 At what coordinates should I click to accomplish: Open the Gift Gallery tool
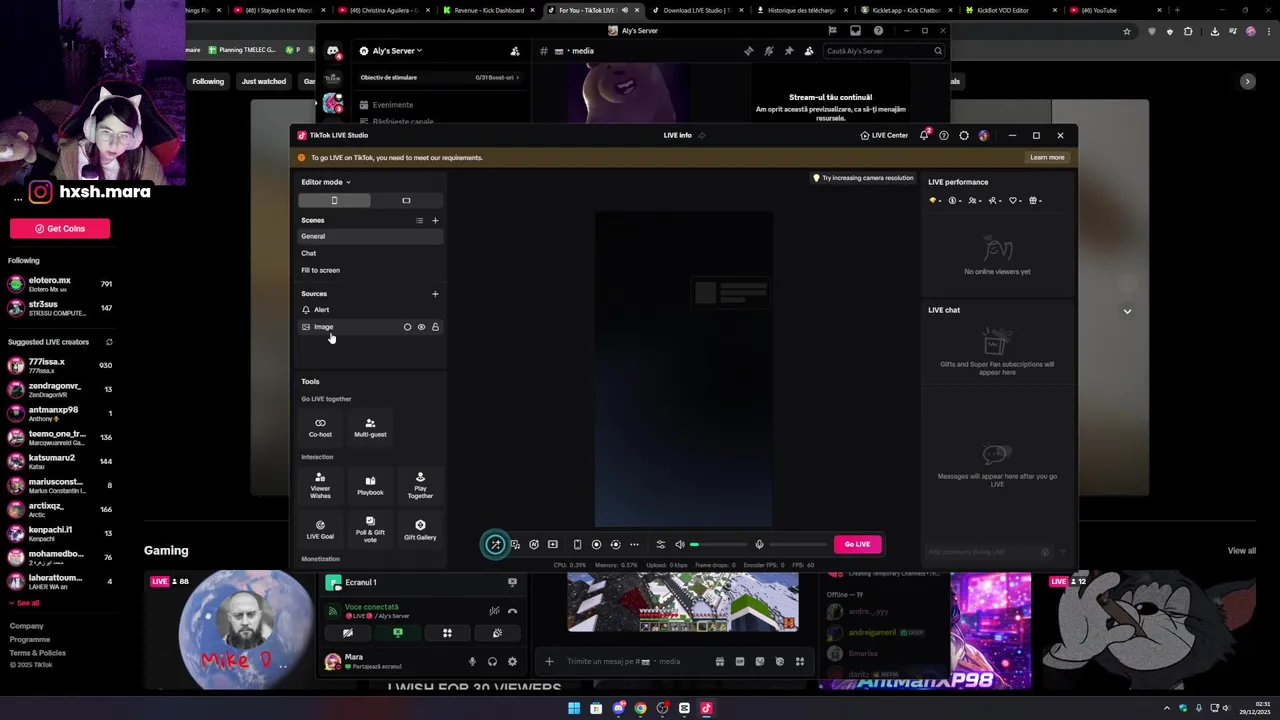coord(420,529)
